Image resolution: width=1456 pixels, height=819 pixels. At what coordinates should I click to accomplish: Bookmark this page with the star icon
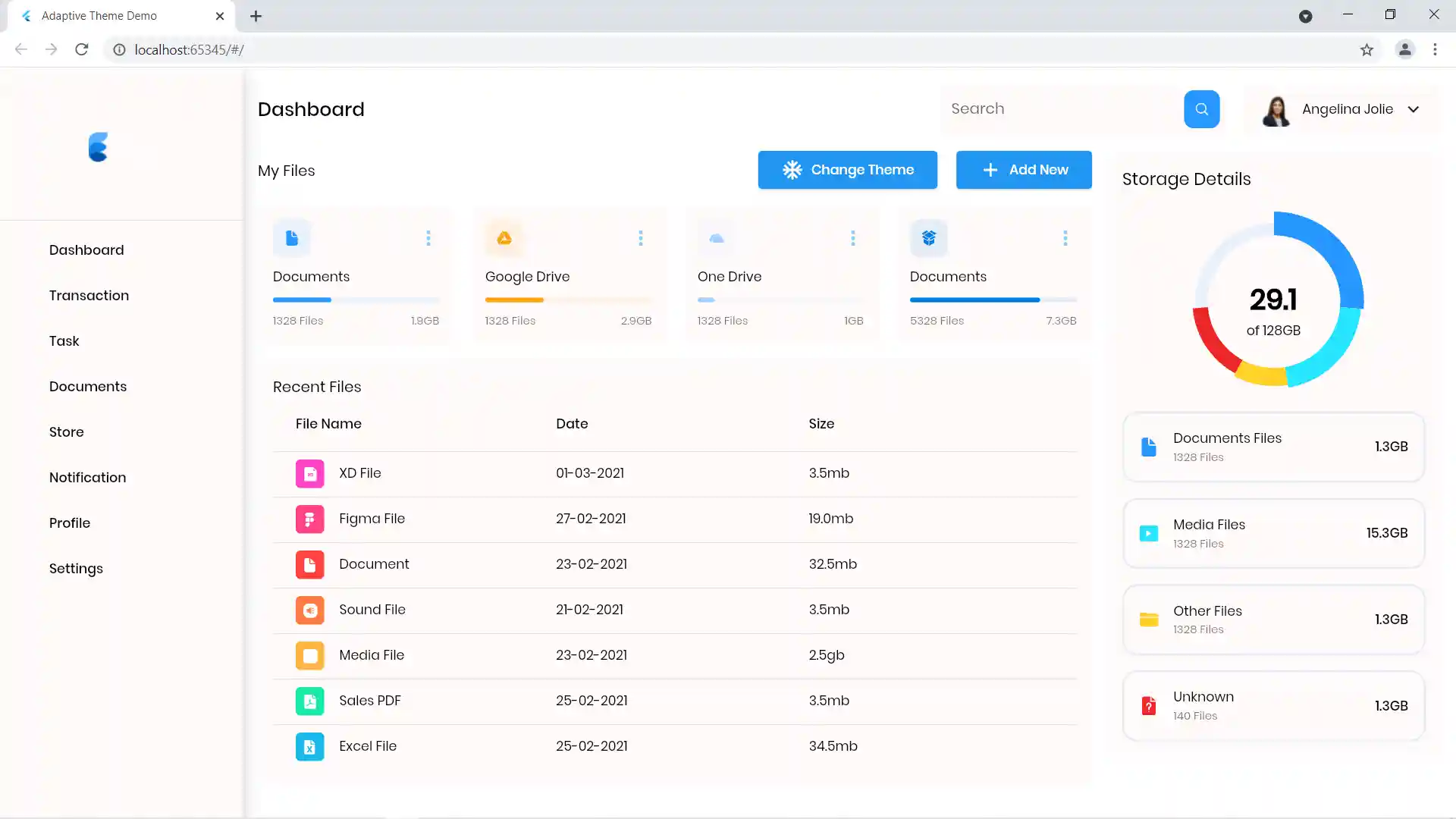click(x=1367, y=50)
